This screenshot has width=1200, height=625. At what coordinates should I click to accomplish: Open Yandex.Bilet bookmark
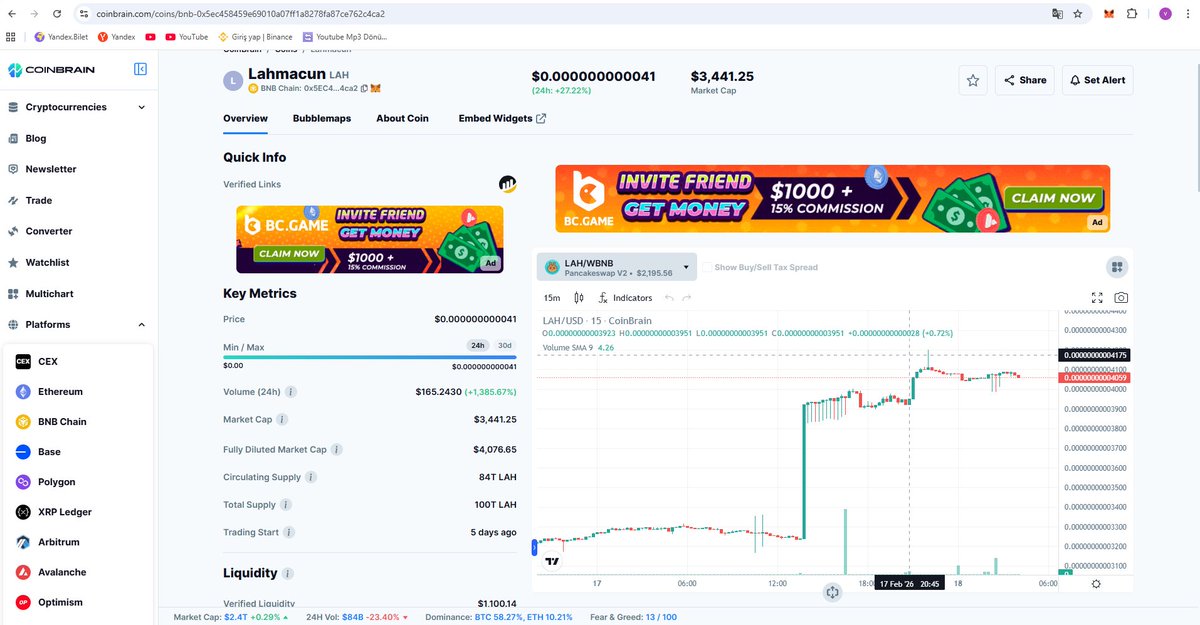pyautogui.click(x=61, y=37)
